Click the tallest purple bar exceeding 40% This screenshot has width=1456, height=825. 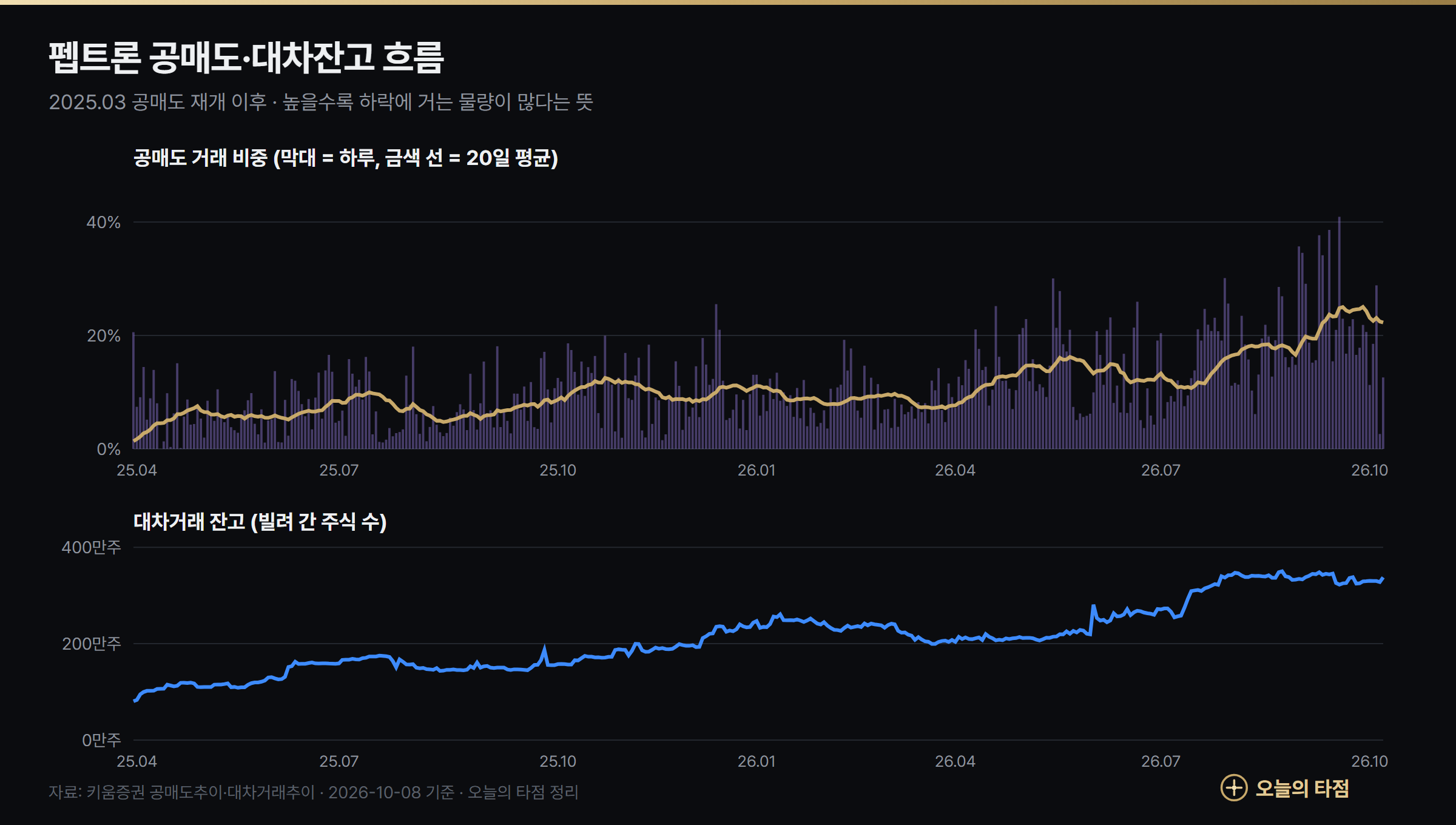(x=1339, y=333)
